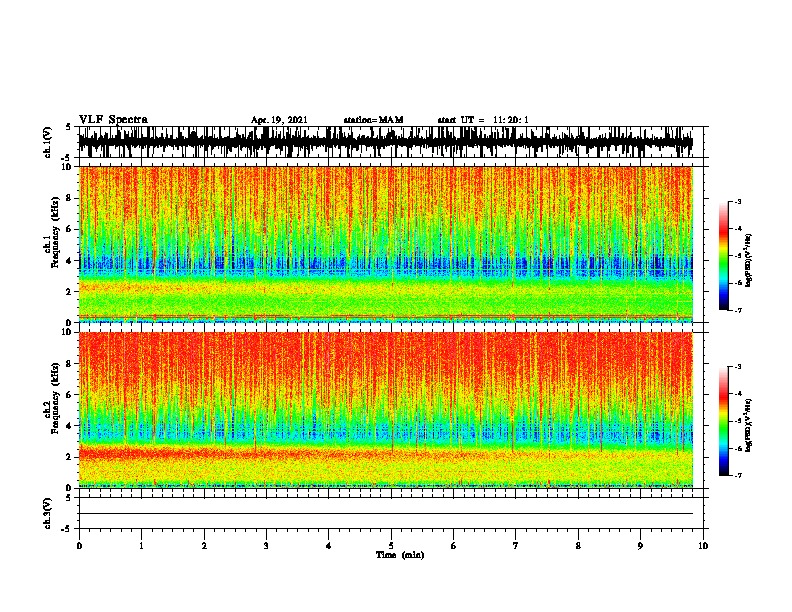
Task: Click the time axis tick label '1'
Action: click(141, 546)
